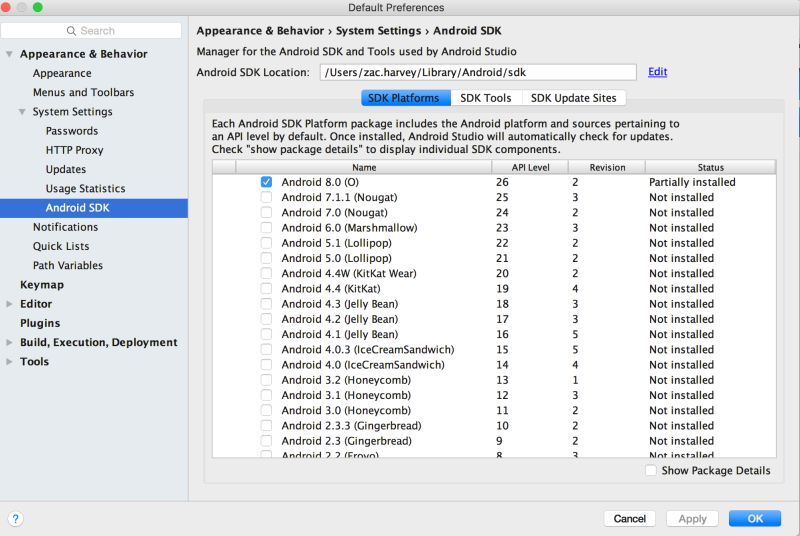Click the Android SDK Location path field
The width and height of the screenshot is (800, 536).
(478, 72)
